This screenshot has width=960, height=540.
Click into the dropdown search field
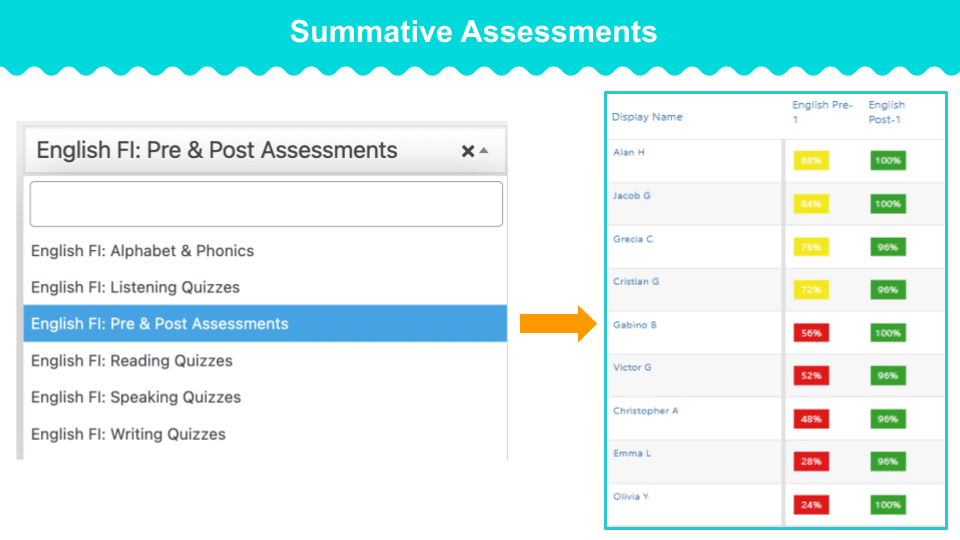point(266,204)
